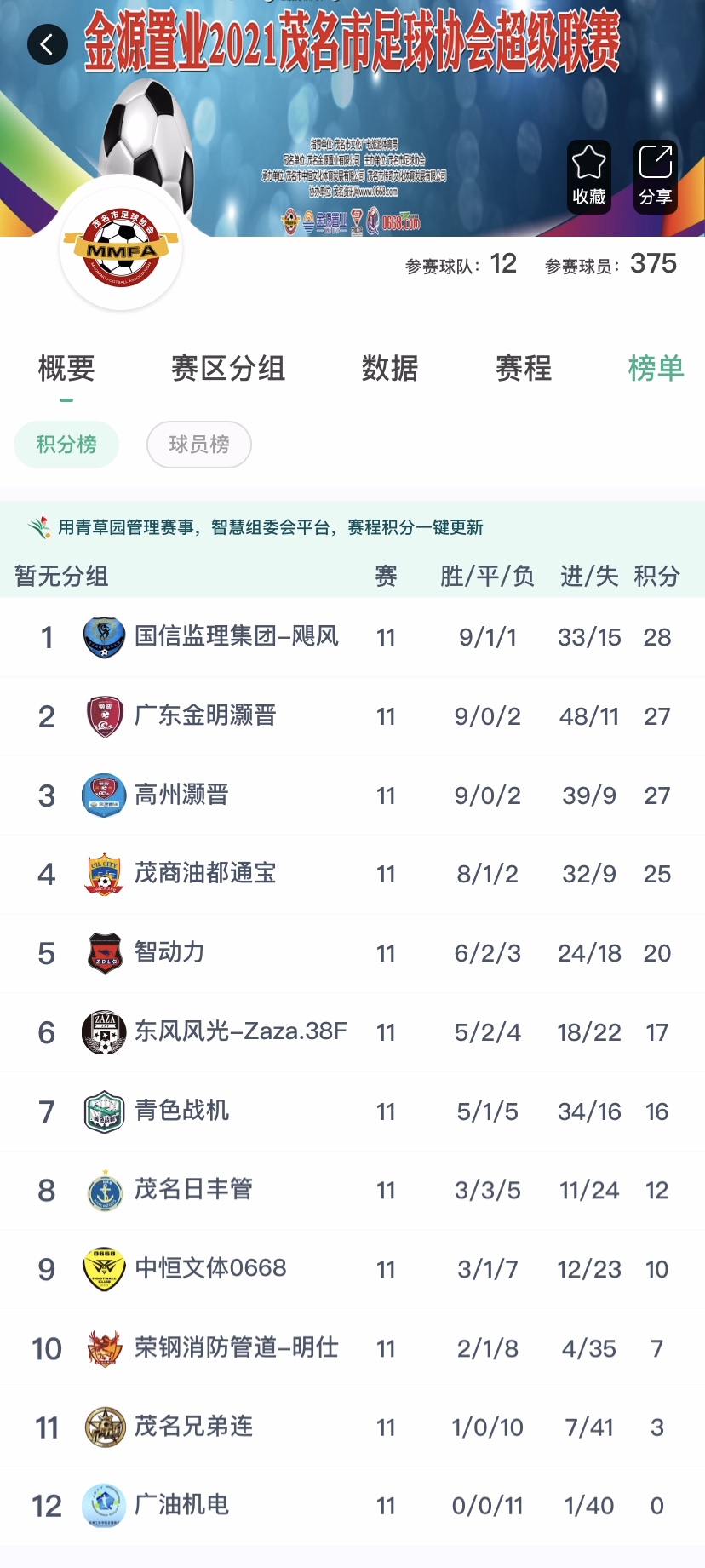This screenshot has height=1568, width=705.
Task: Tap the back arrow icon
Action: 48,44
